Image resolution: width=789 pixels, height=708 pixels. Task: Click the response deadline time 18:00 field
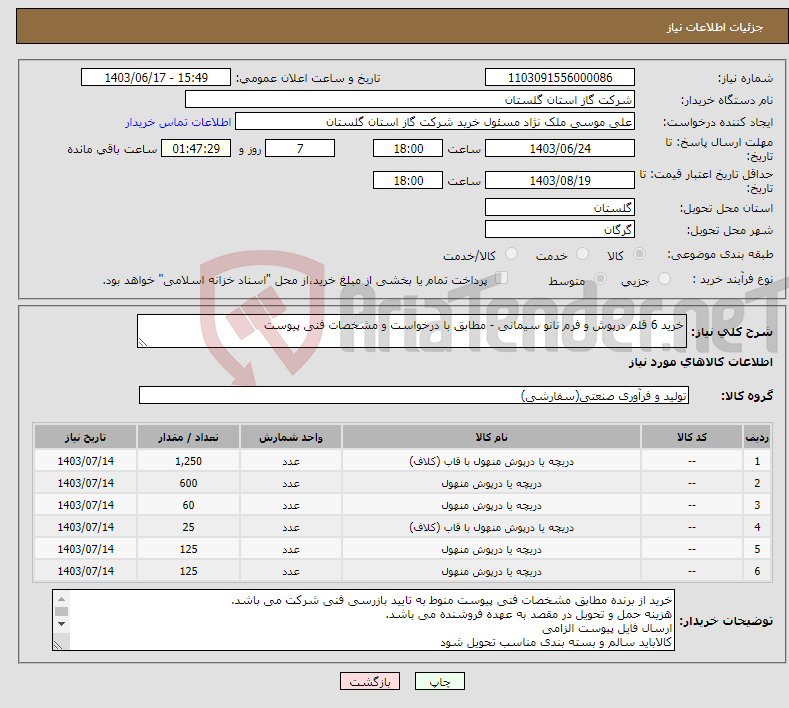pos(408,148)
